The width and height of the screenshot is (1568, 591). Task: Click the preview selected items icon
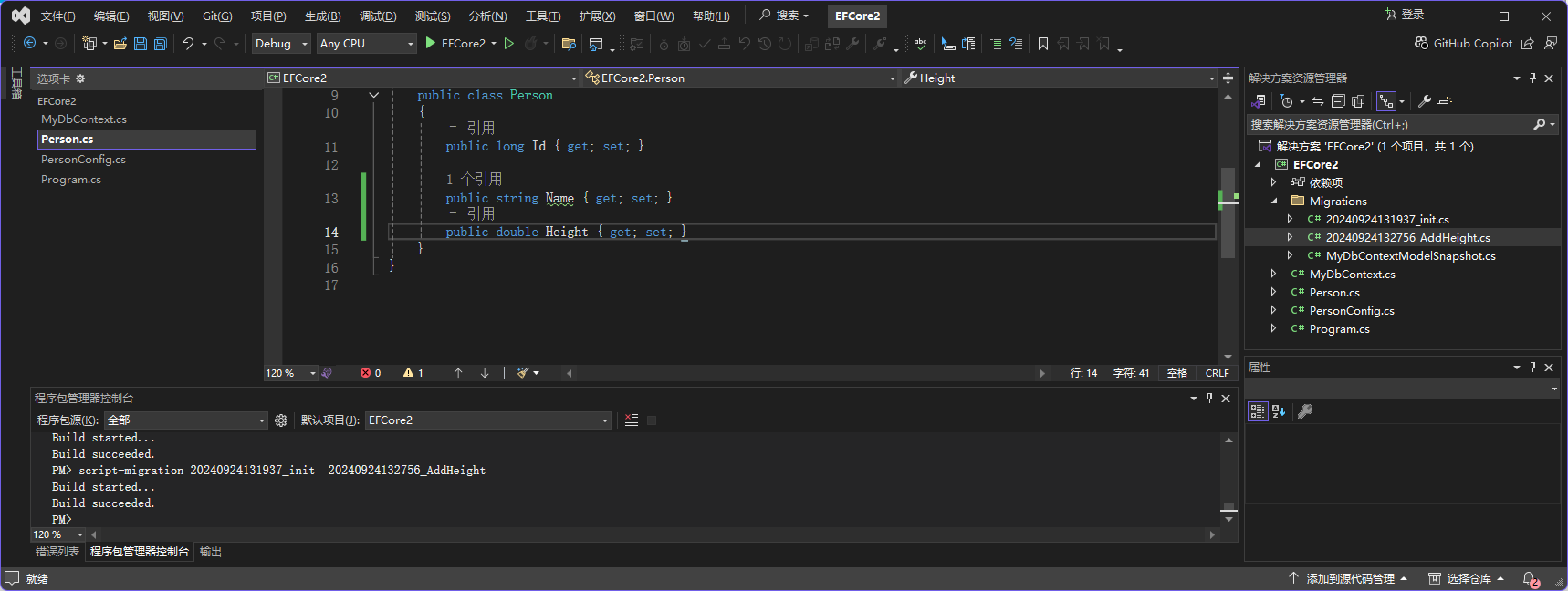tap(1445, 101)
